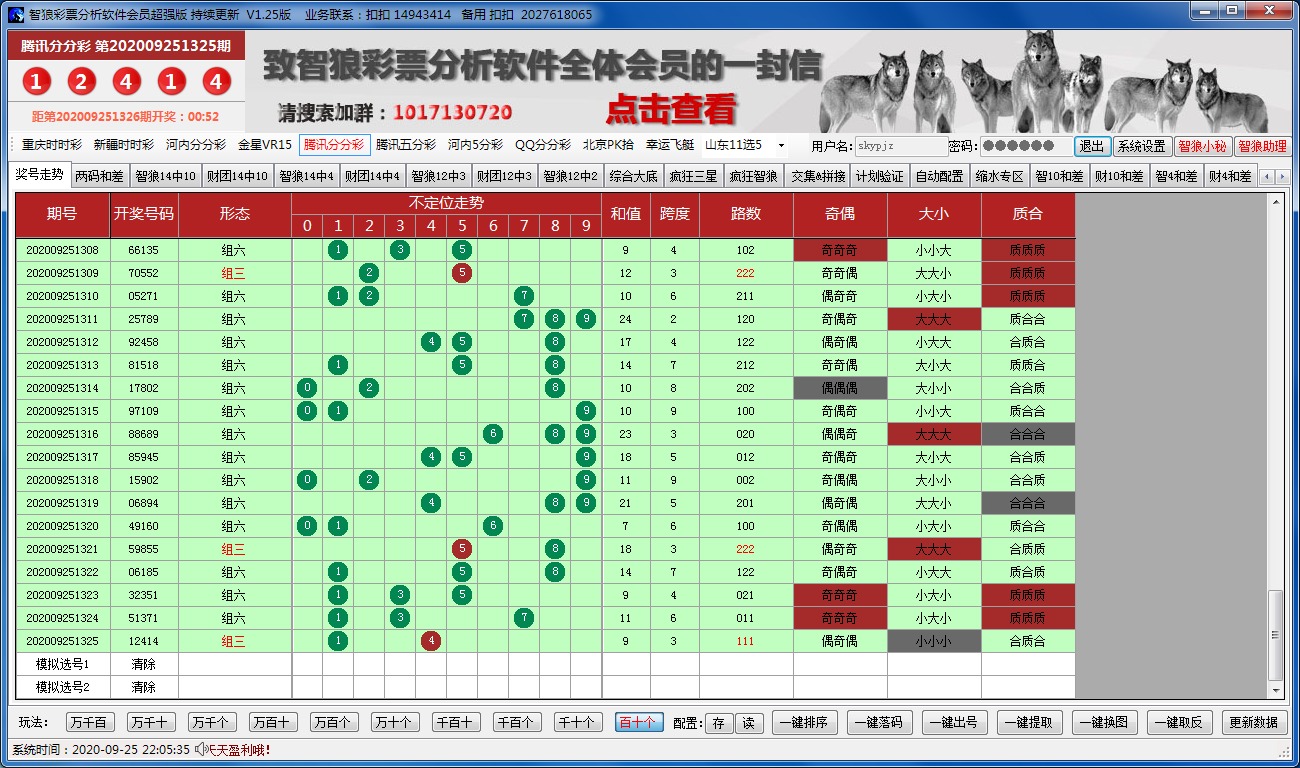Click the red 点击查看 link
Image resolution: width=1300 pixels, height=768 pixels.
click(670, 109)
